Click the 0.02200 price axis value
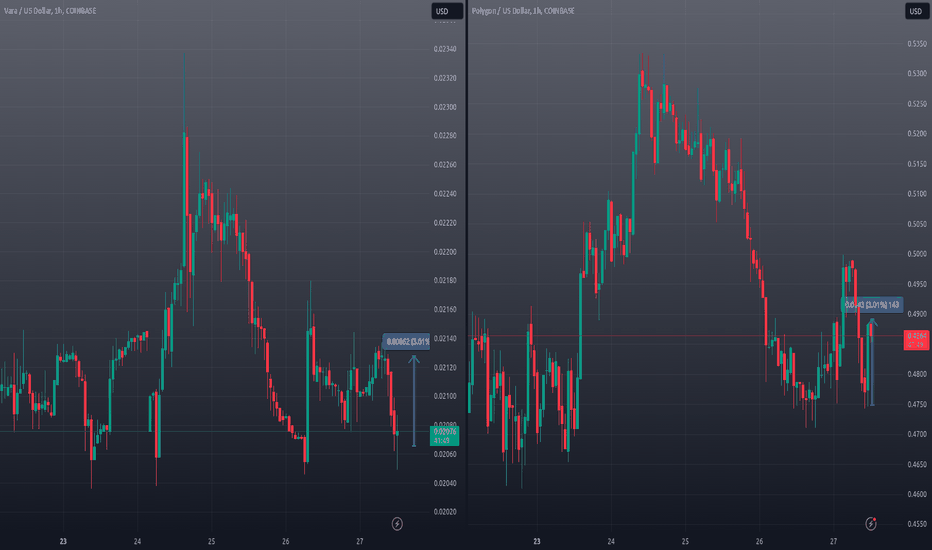The width and height of the screenshot is (932, 550). point(445,253)
